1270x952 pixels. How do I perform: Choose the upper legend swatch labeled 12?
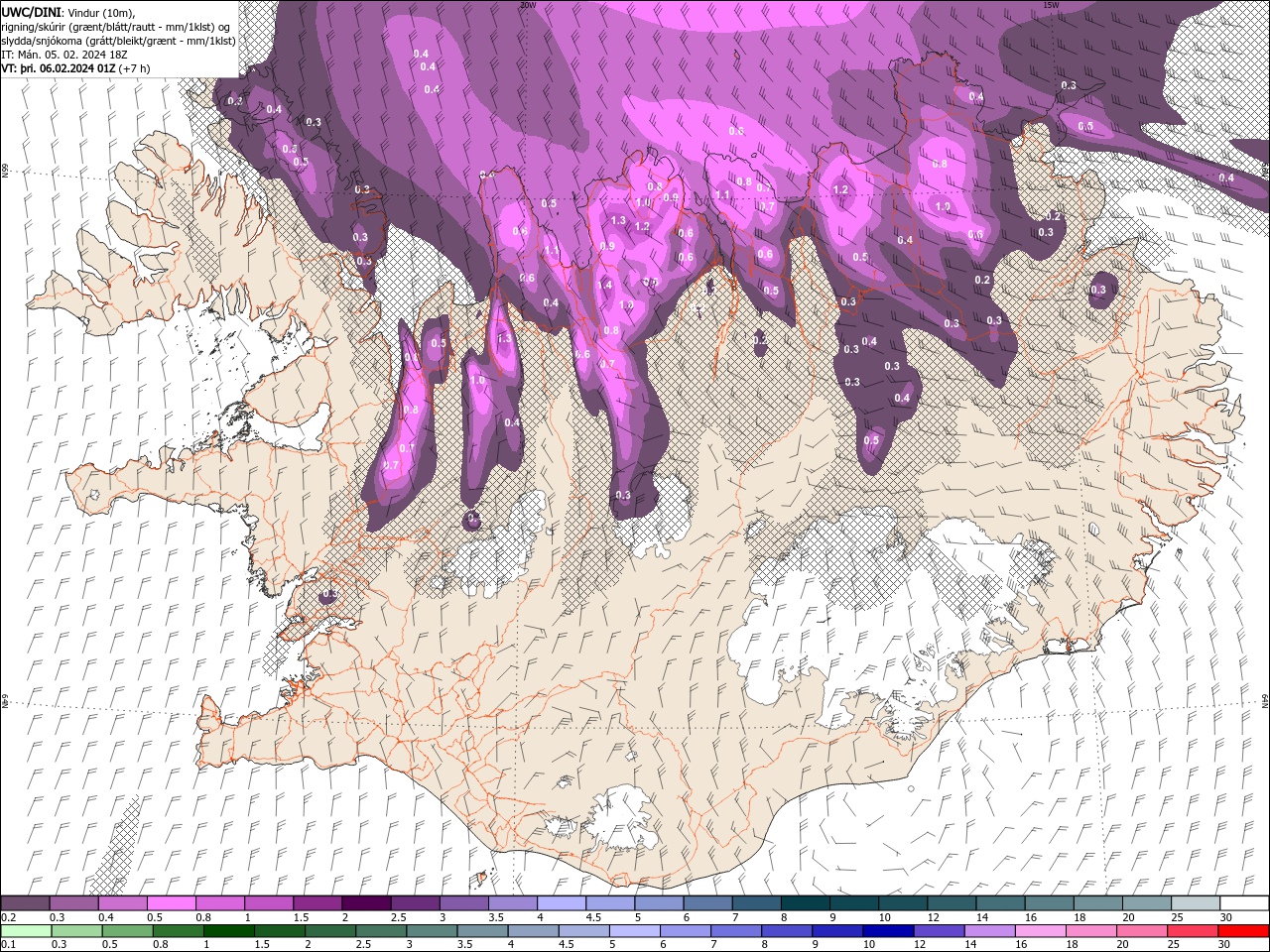tap(951, 903)
